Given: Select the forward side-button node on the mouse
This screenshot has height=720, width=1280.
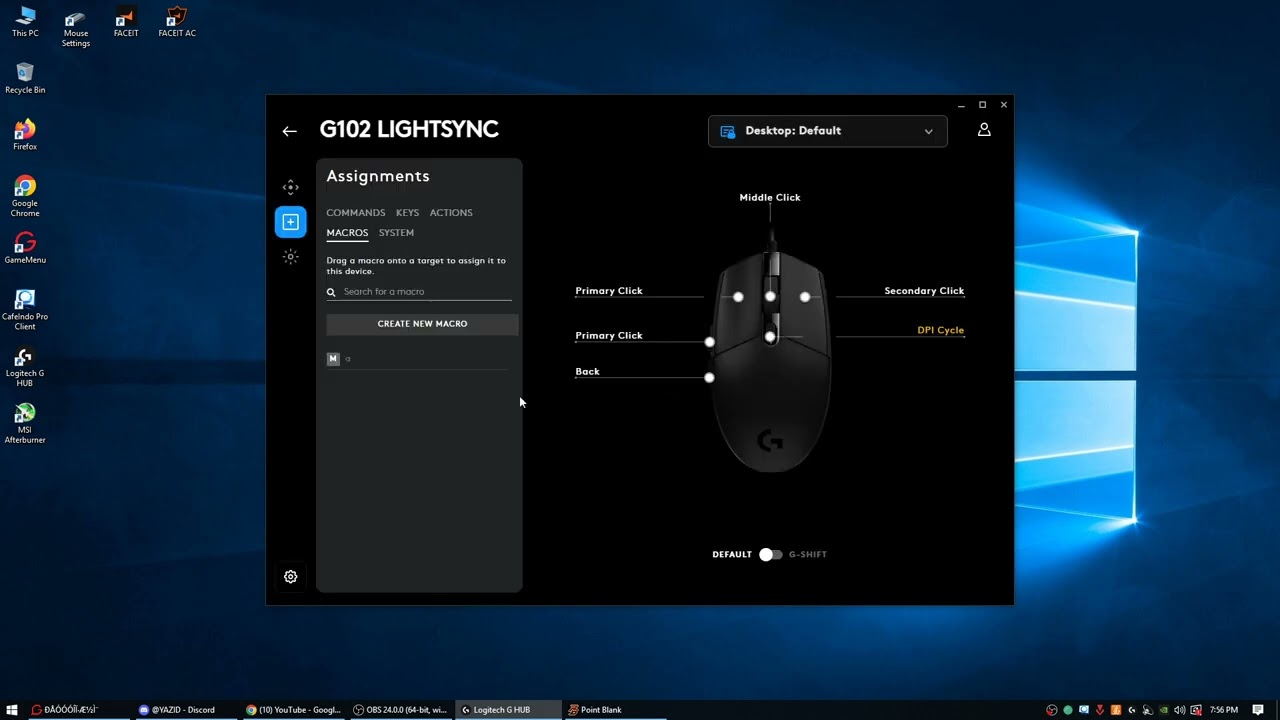Looking at the screenshot, I should coord(709,342).
